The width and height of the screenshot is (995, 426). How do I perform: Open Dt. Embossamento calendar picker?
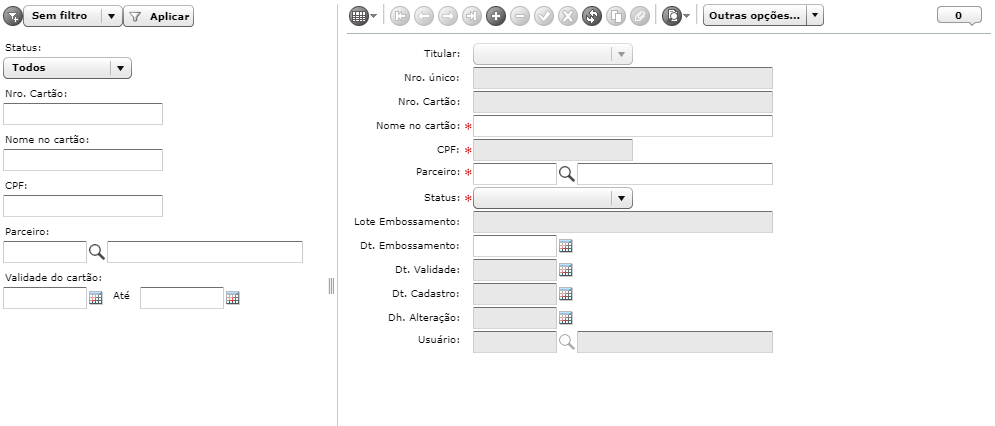(565, 246)
